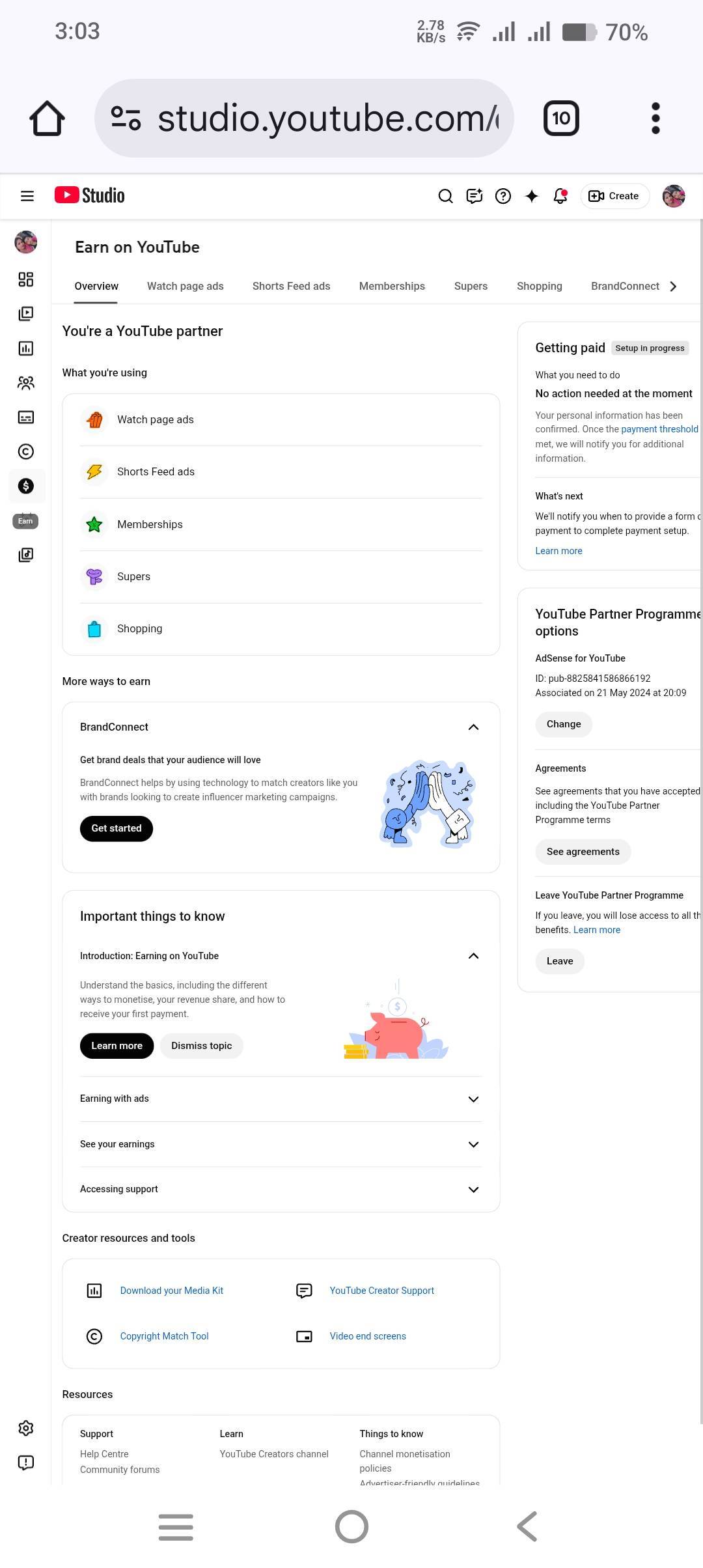Screen dimensions: 703x1568
Task: Open the Subtitles icon in sidebar
Action: [x=26, y=417]
